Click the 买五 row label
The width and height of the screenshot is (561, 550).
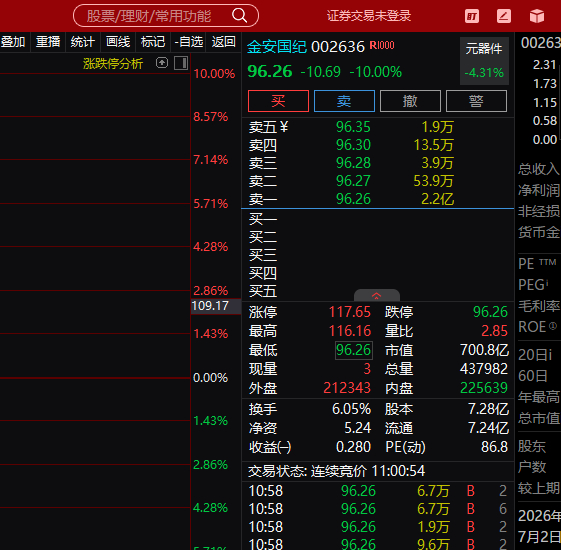click(263, 291)
